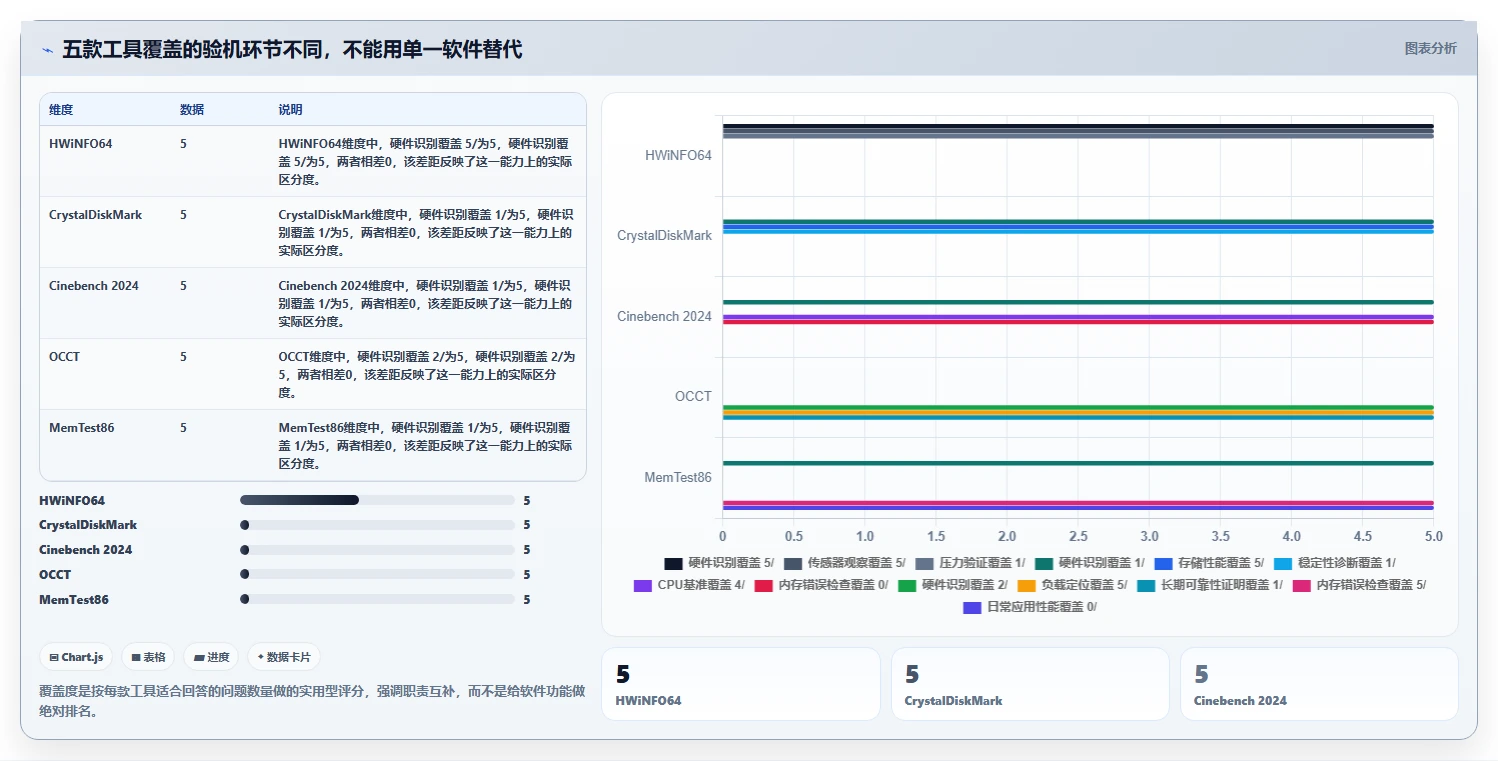Toggle legend item CPU基准覆盖 4/
Image resolution: width=1498 pixels, height=761 pixels.
690,585
